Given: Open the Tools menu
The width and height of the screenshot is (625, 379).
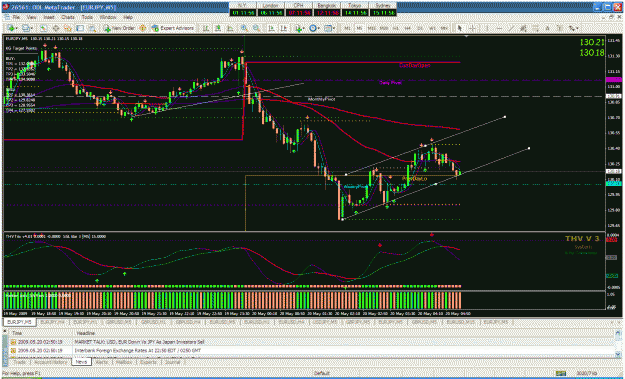Looking at the screenshot, I should coord(87,18).
